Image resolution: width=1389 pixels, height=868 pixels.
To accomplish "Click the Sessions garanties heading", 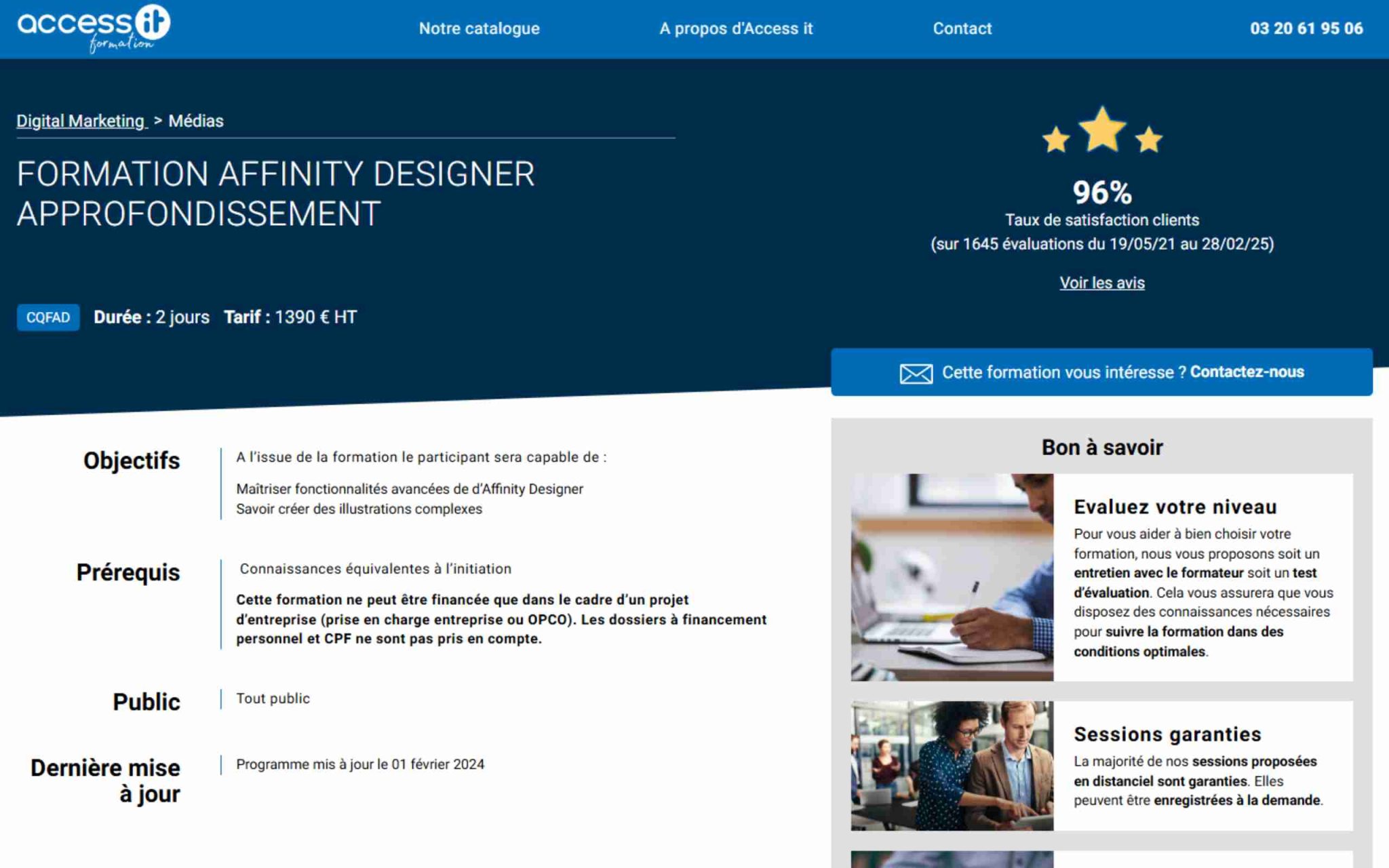I will point(1167,734).
